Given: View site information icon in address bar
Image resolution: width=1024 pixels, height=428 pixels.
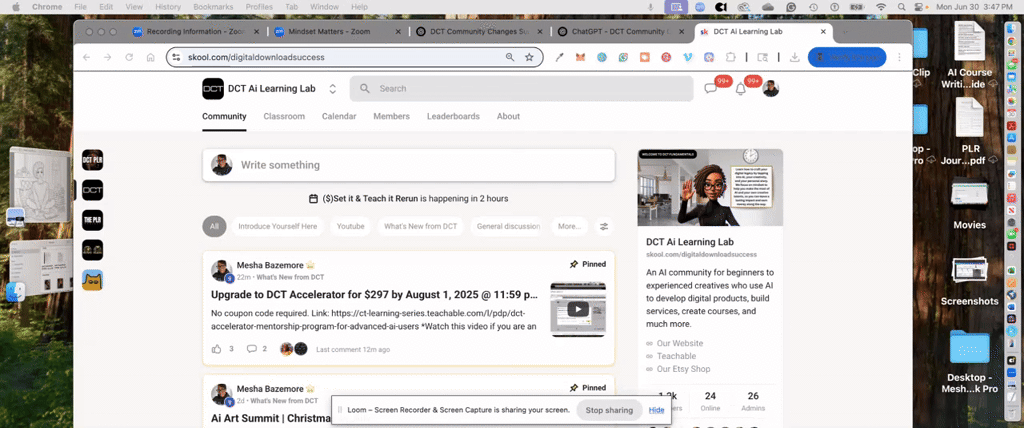Looking at the screenshot, I should coord(176,58).
